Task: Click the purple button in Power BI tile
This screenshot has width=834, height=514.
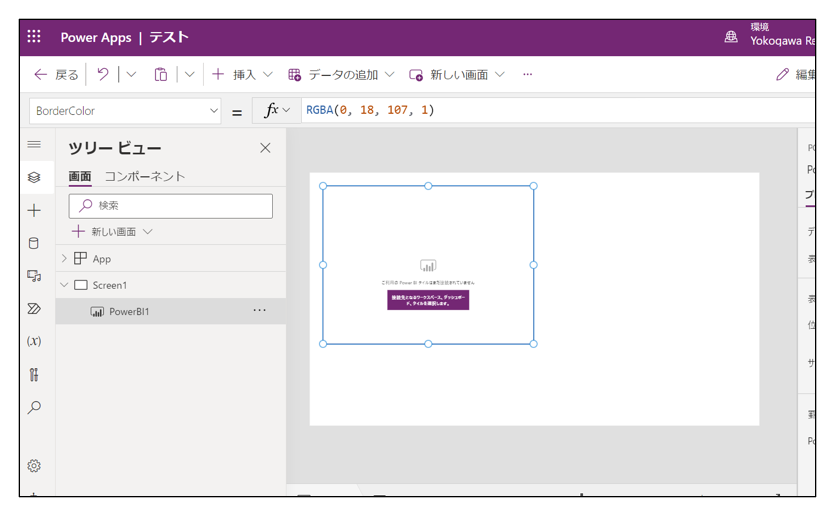Action: (x=428, y=300)
